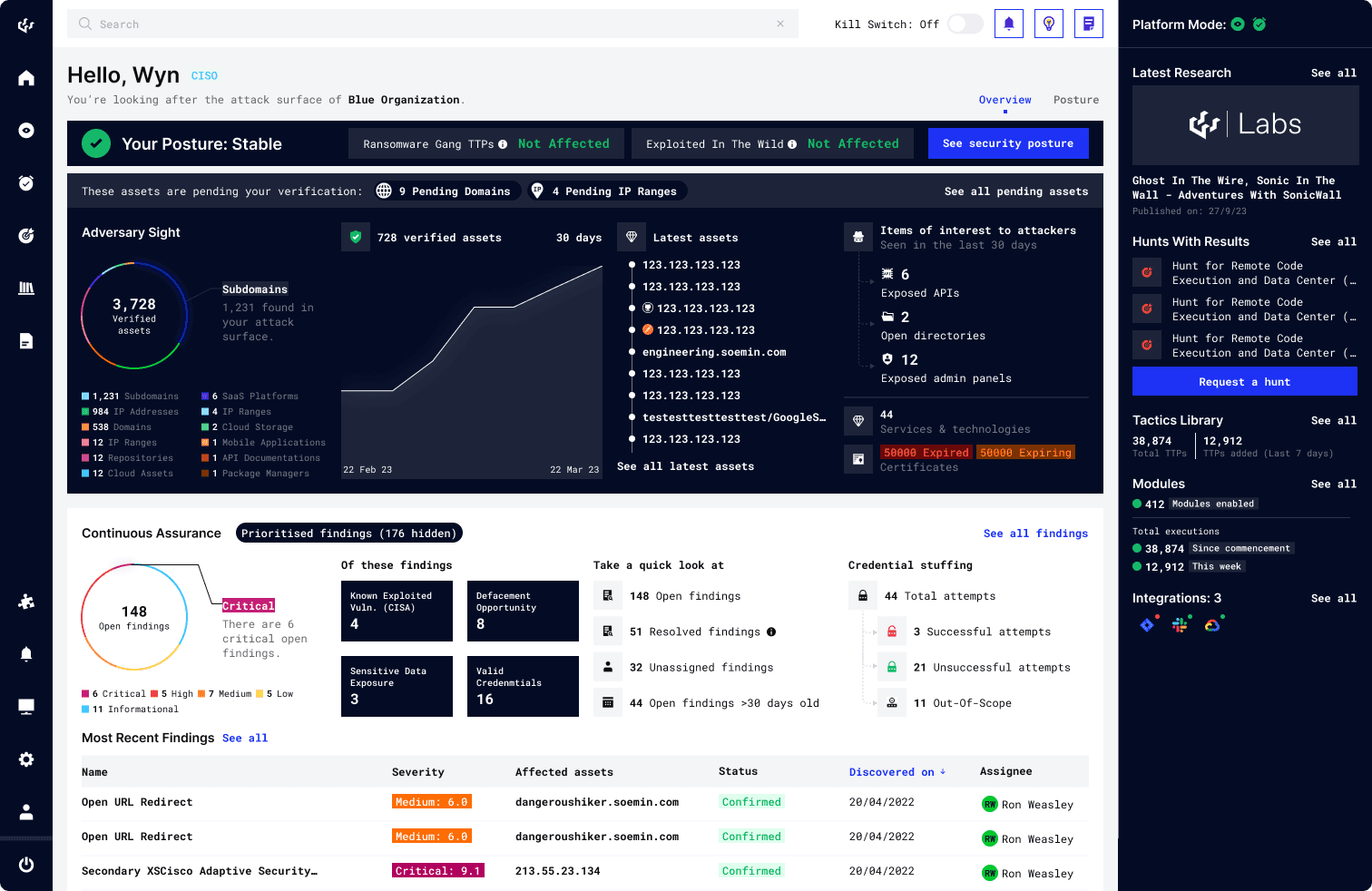Click See all for Latest Research
This screenshot has height=891, width=1372.
point(1334,73)
